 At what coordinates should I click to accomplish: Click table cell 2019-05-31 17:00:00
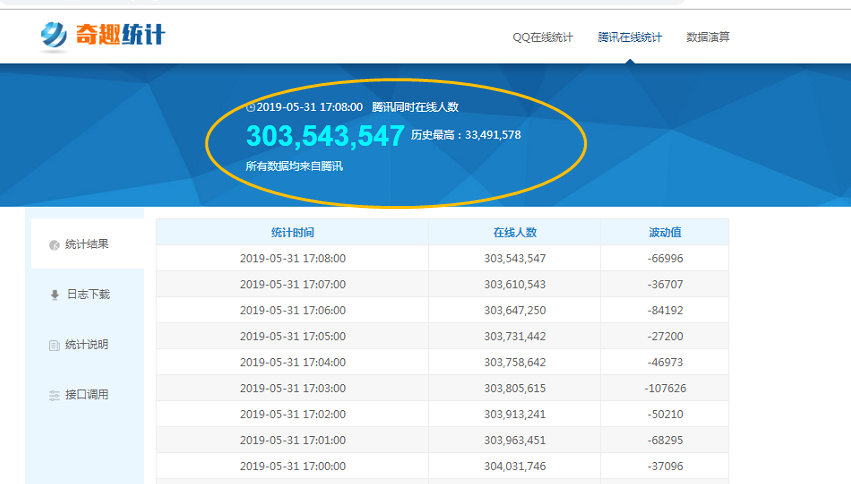coord(293,467)
